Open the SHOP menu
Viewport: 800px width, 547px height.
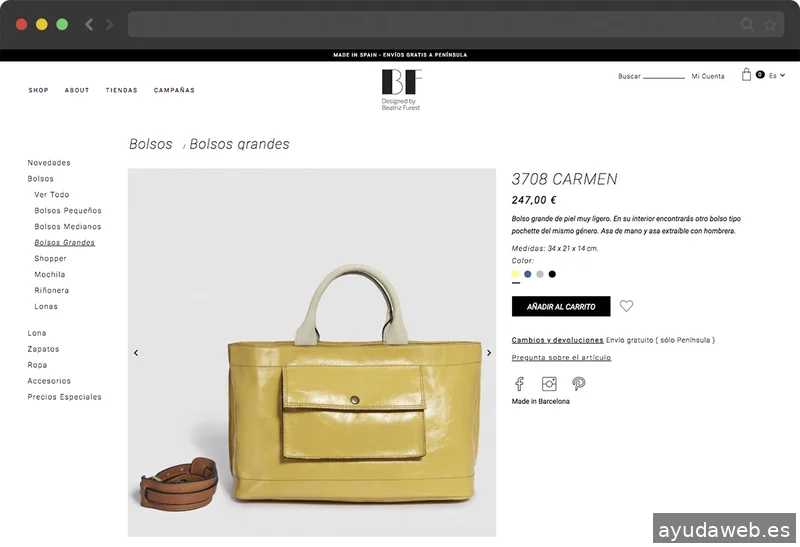(38, 90)
